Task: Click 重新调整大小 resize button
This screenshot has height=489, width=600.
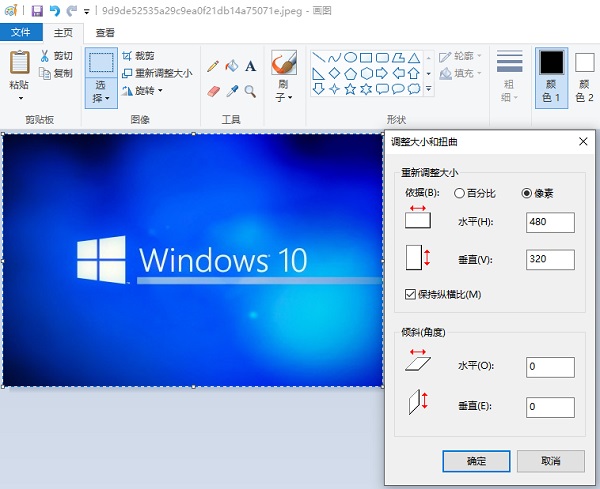Action: click(157, 73)
